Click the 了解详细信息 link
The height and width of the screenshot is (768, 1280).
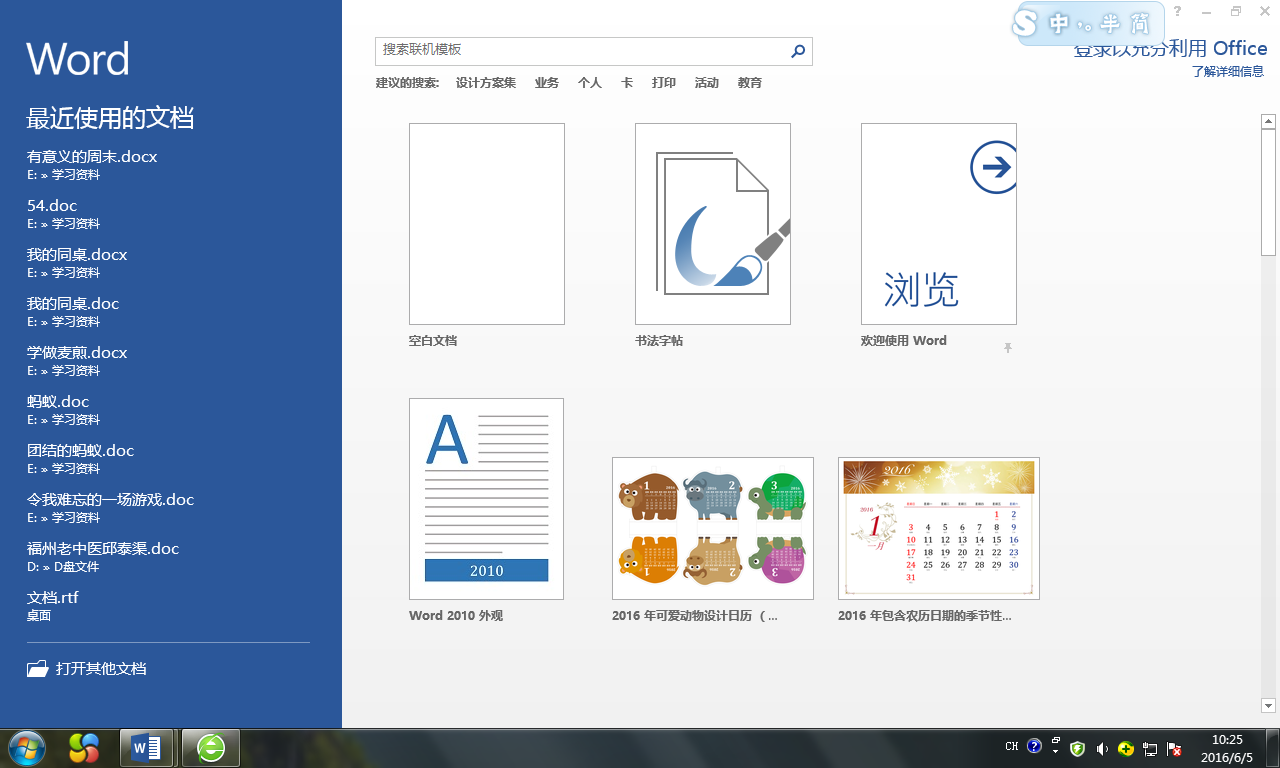1228,72
